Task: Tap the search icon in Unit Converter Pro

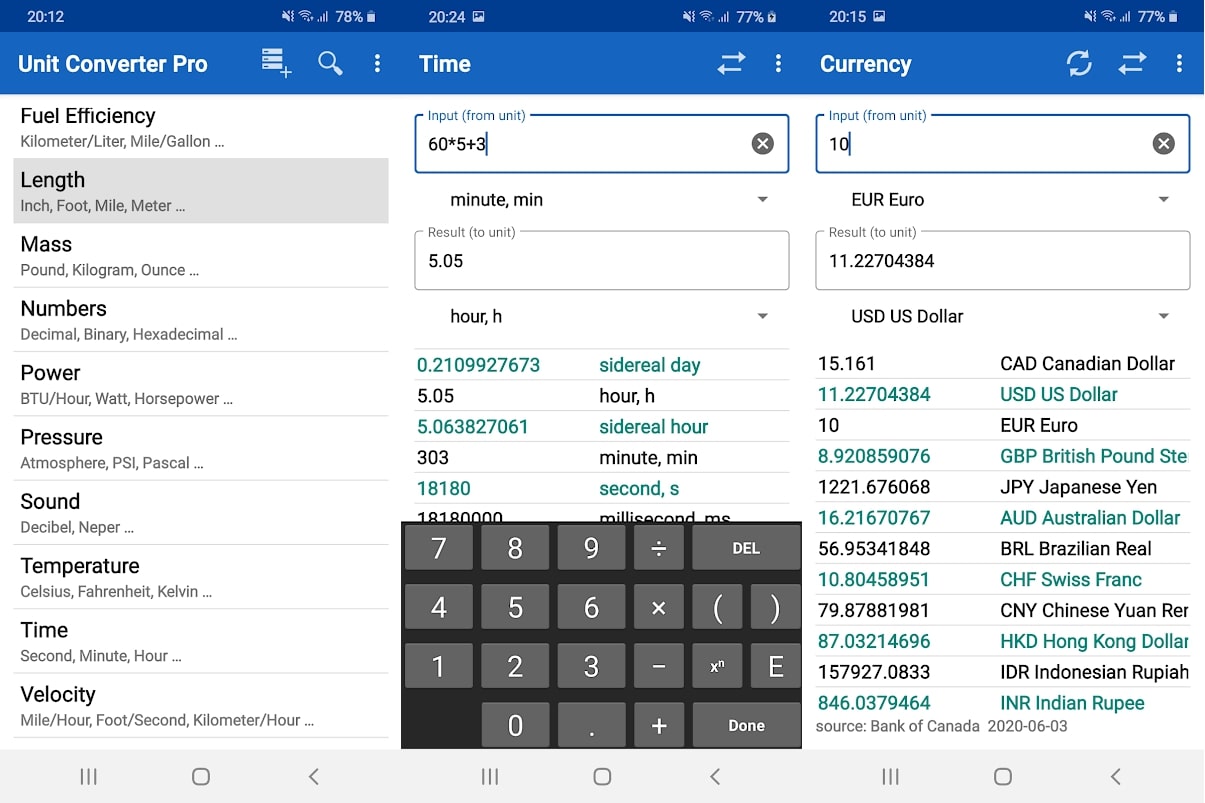Action: (x=330, y=63)
